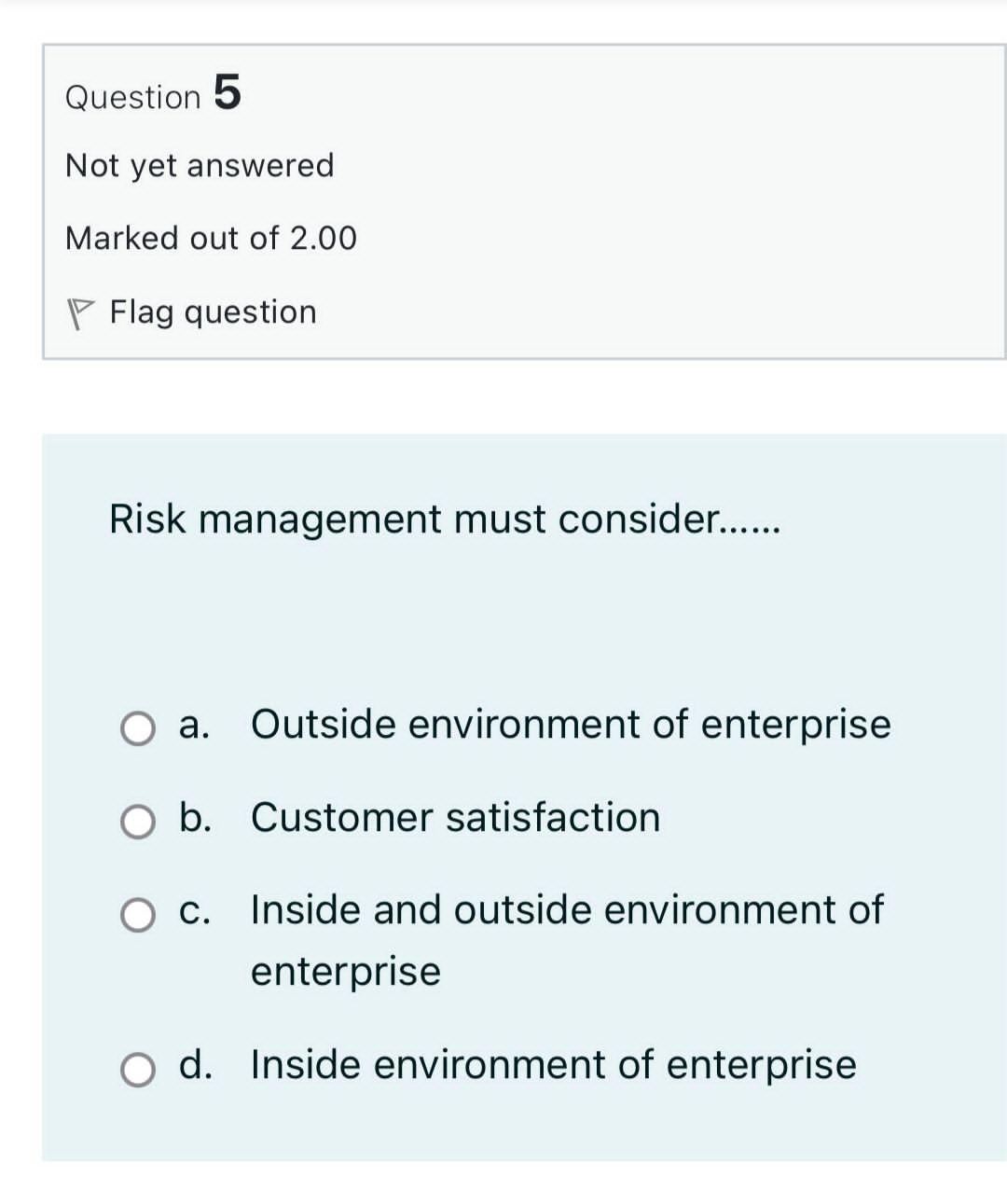Click the option label 'c.'
The width and height of the screenshot is (1007, 1204).
pos(195,910)
